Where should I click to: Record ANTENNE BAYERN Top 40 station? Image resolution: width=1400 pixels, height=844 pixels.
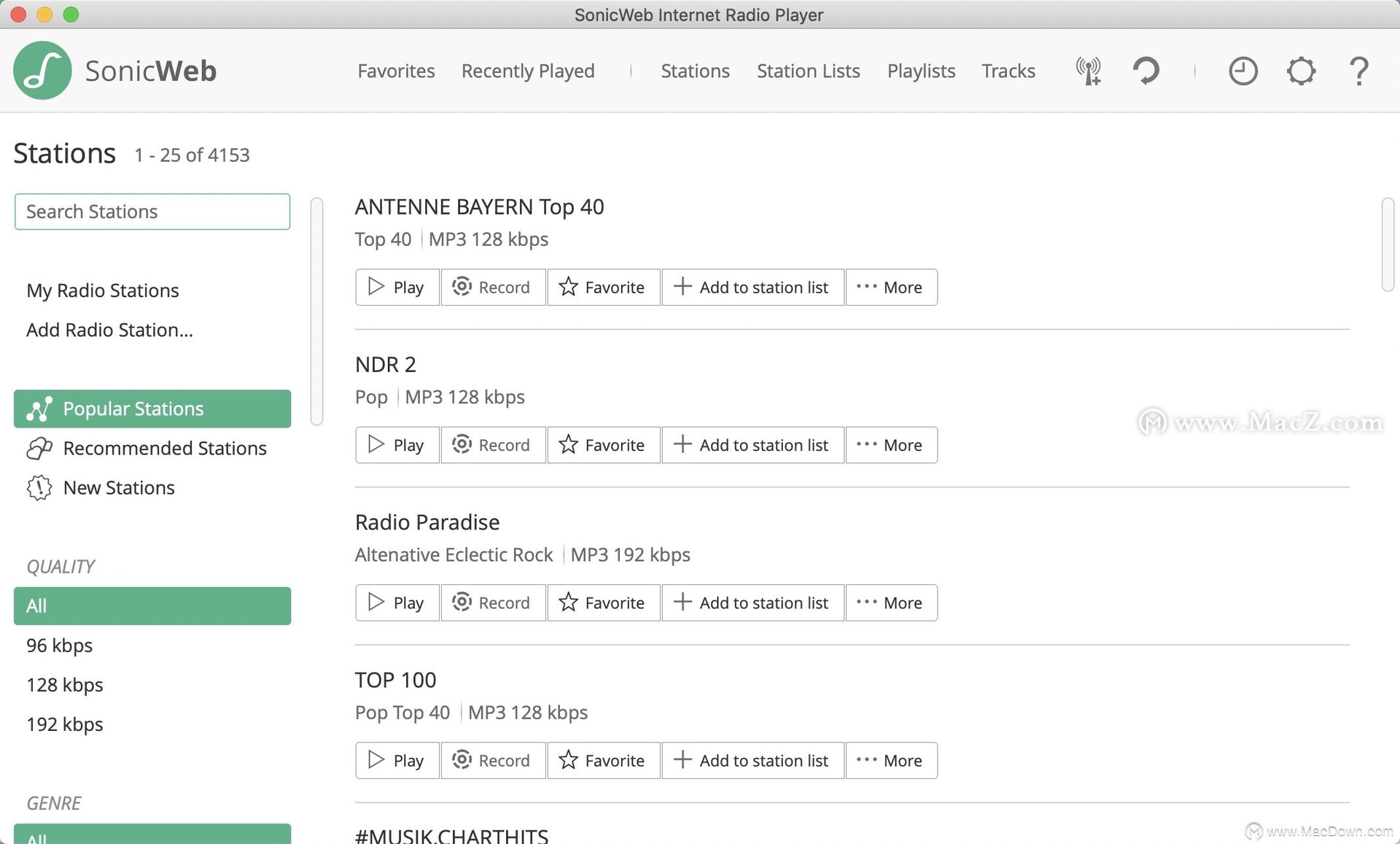coord(493,287)
